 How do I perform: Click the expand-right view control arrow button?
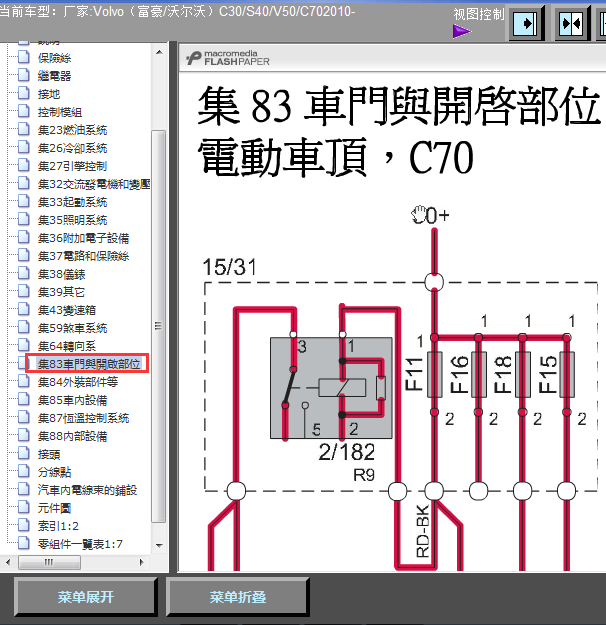point(525,24)
